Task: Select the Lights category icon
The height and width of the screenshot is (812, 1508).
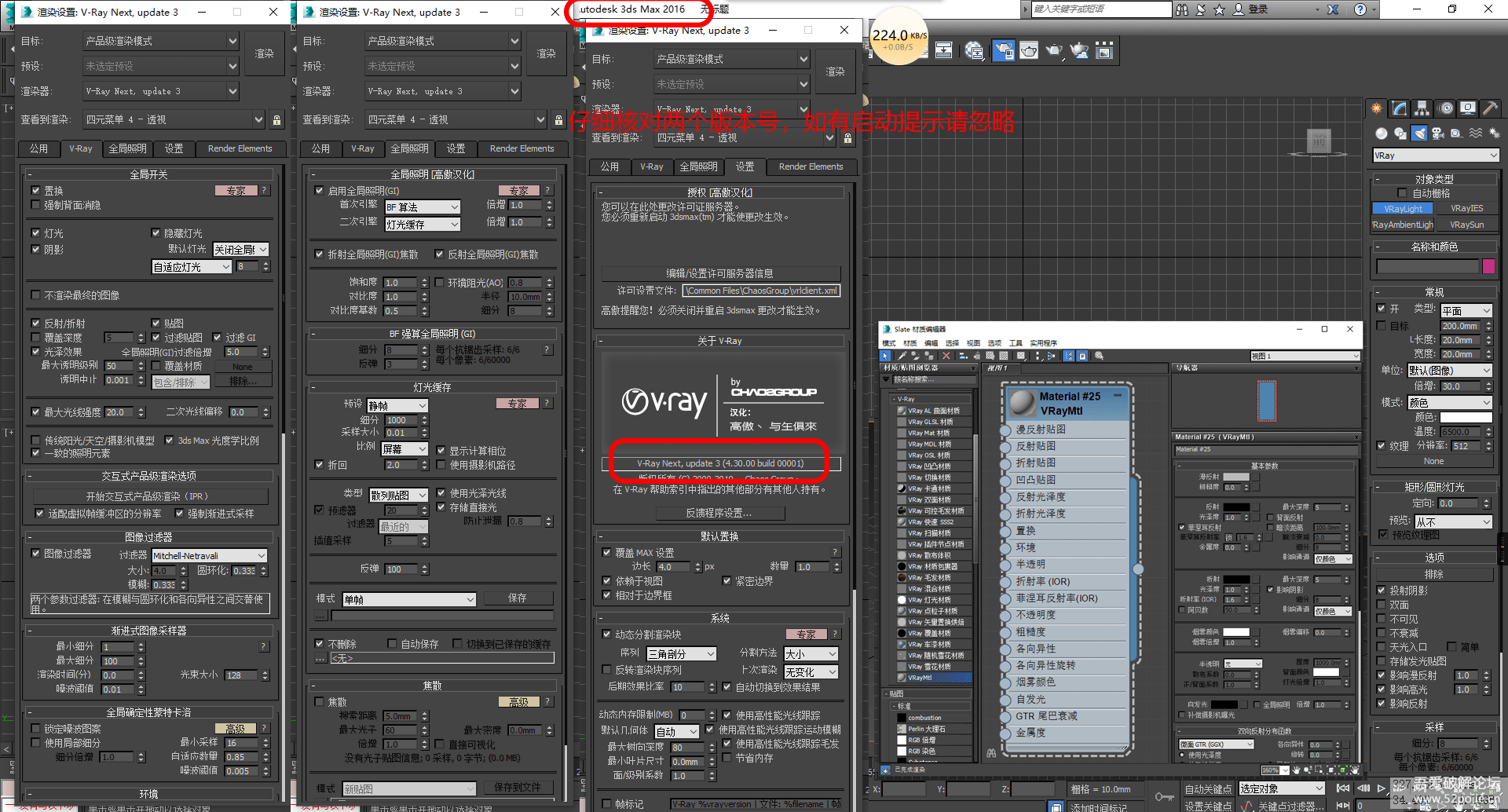Action: (x=1419, y=134)
